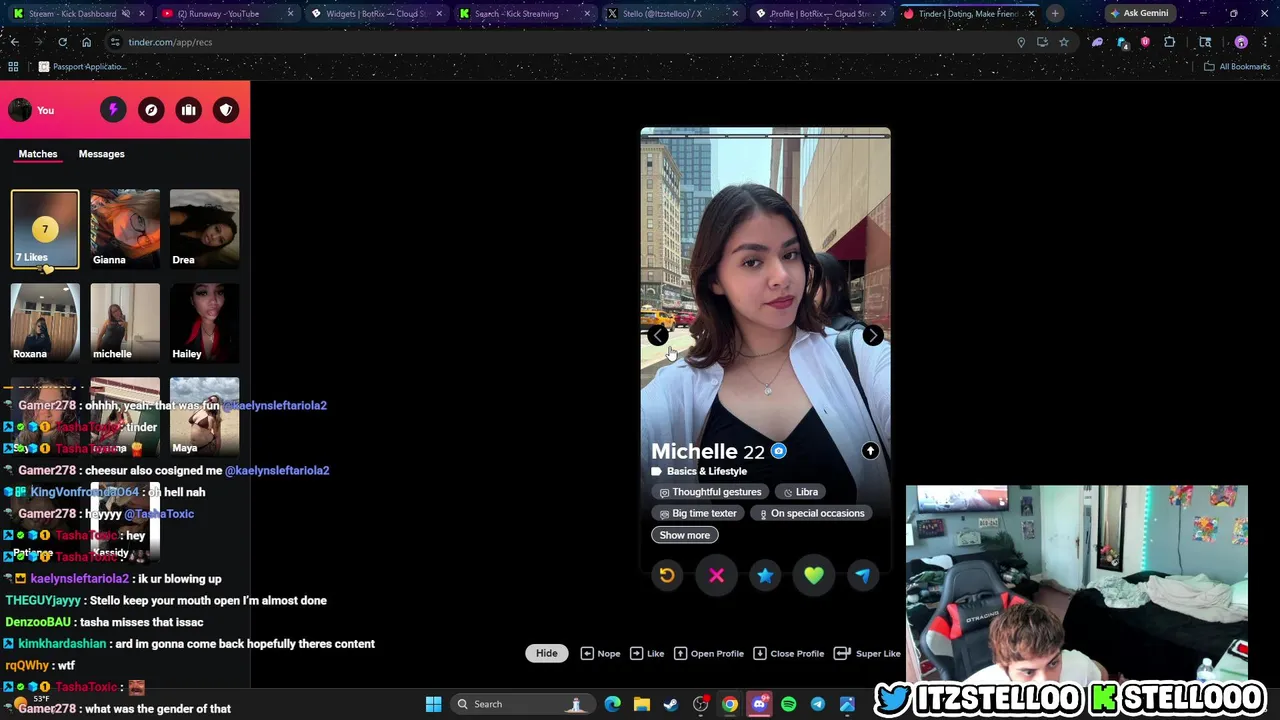Click the Big time texter tag

point(699,513)
